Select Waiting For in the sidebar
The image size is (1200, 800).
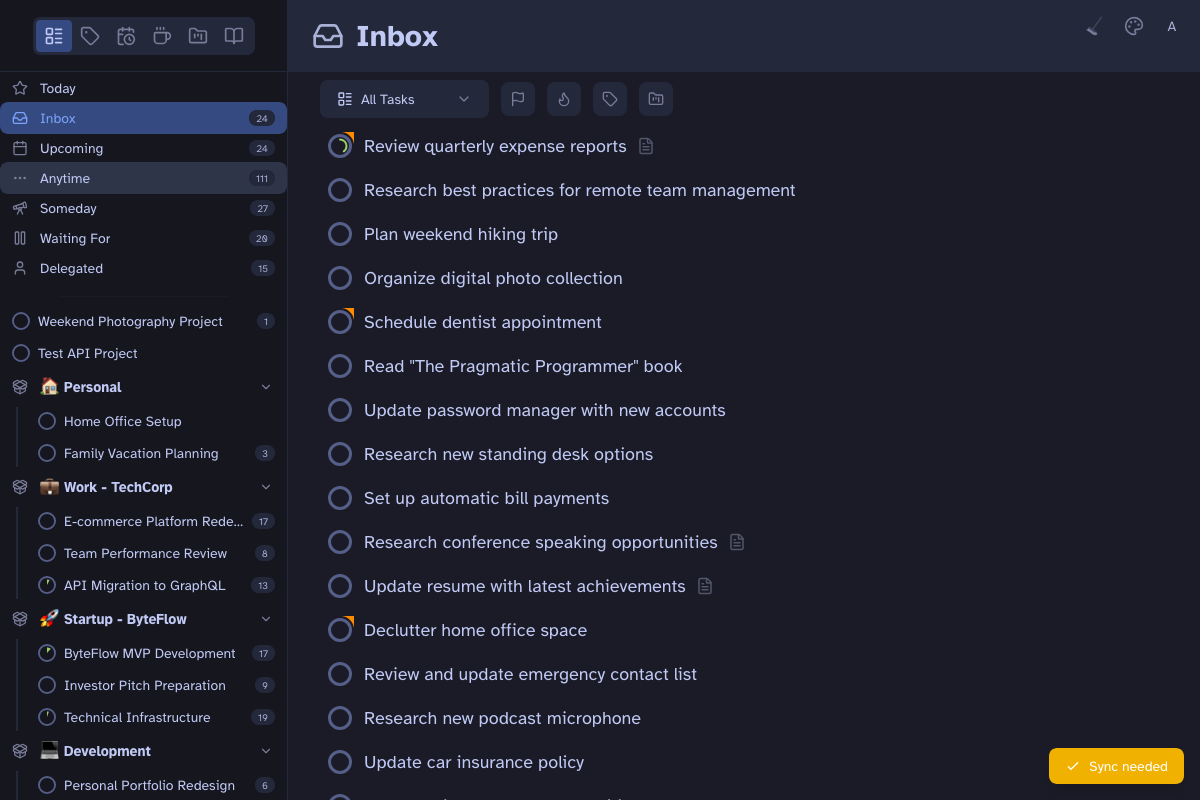pos(75,238)
